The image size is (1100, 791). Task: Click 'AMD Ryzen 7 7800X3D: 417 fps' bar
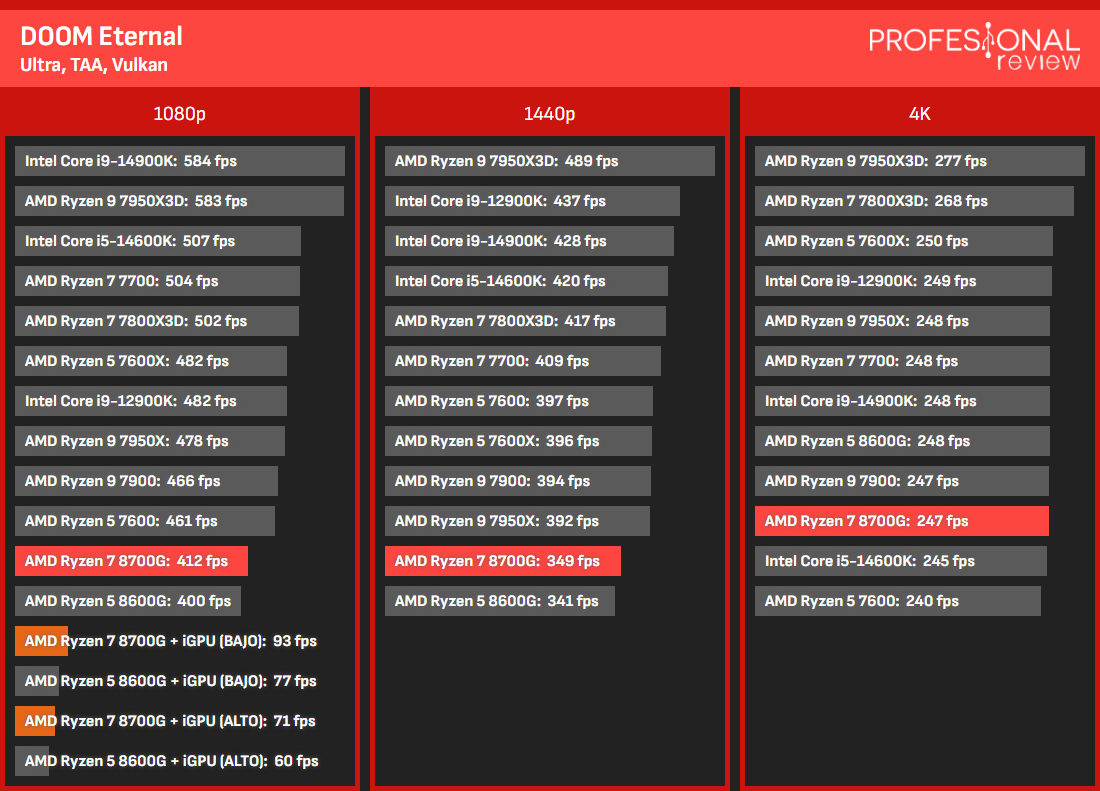(x=525, y=320)
